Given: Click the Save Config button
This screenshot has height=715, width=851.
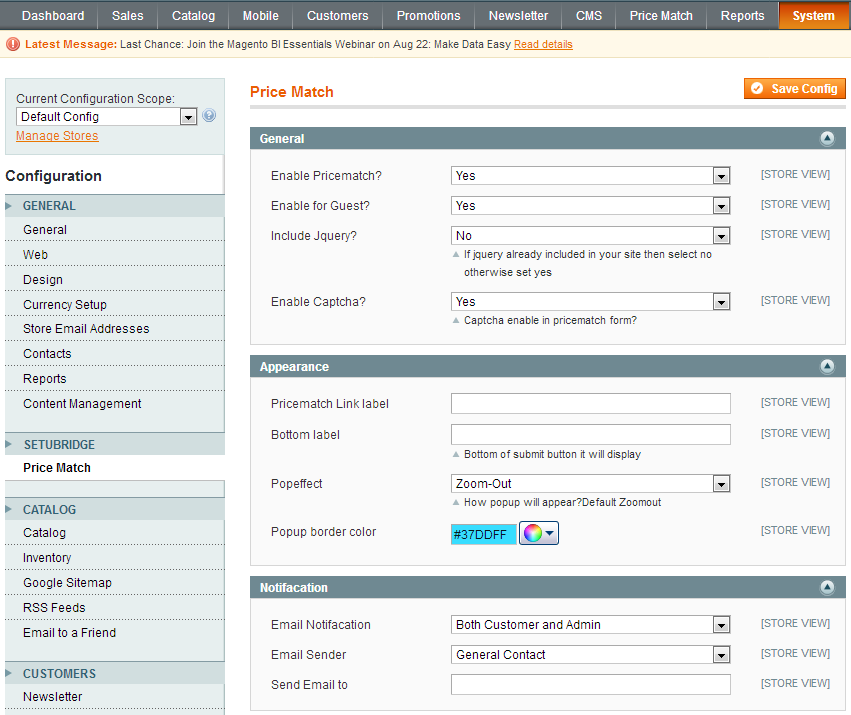Looking at the screenshot, I should [x=795, y=89].
